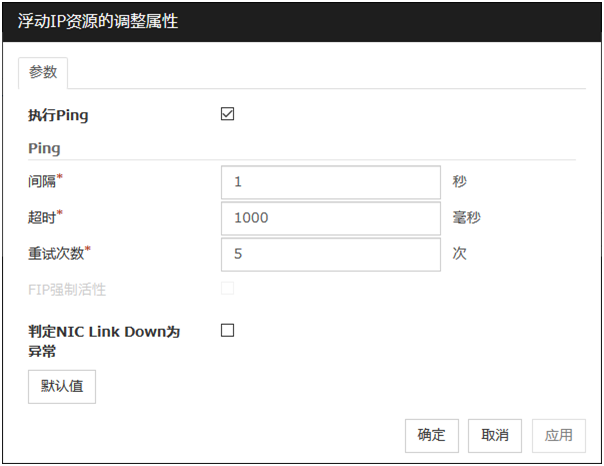Confirm with the 确定 button
Viewport: 604px width, 466px height.
pyautogui.click(x=431, y=435)
